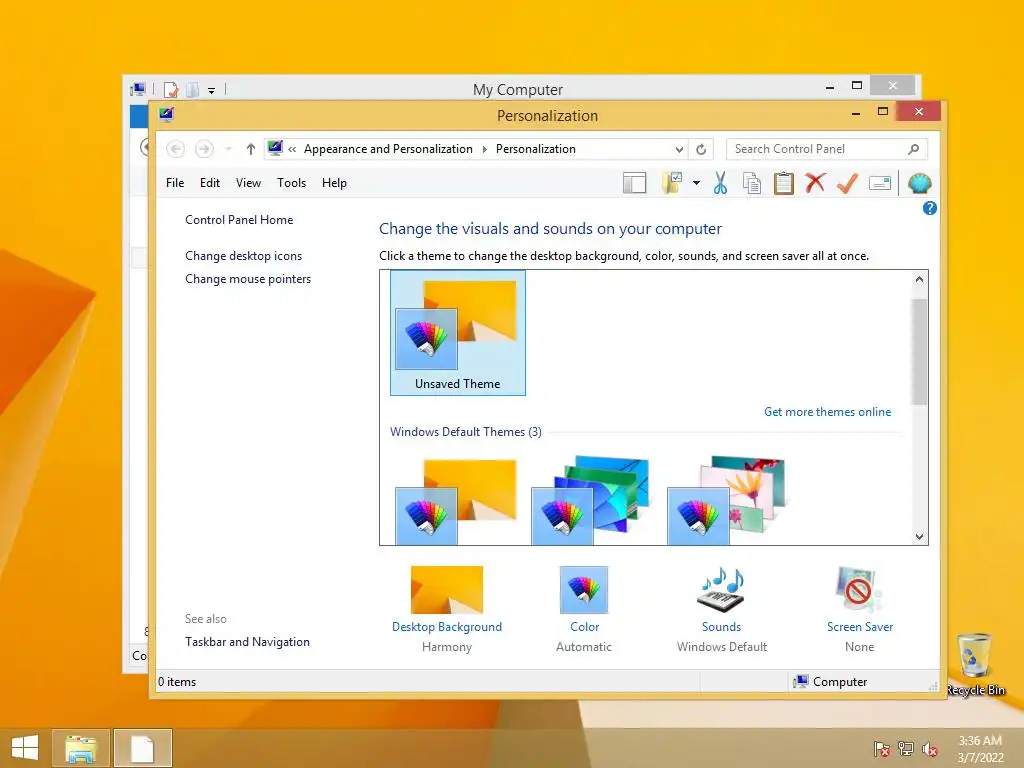This screenshot has width=1024, height=768.
Task: Click the red X Delete icon
Action: click(815, 183)
